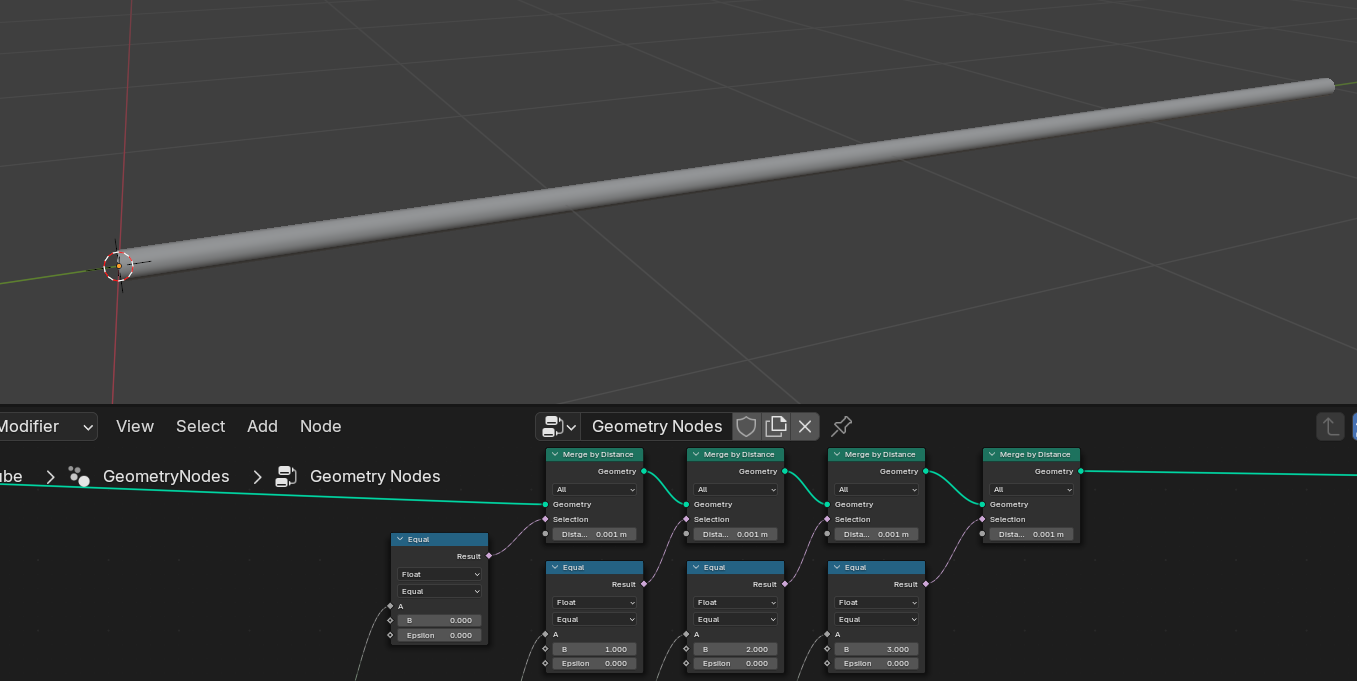
Task: Click the Geometry Nodes breadcrumb label
Action: [375, 476]
